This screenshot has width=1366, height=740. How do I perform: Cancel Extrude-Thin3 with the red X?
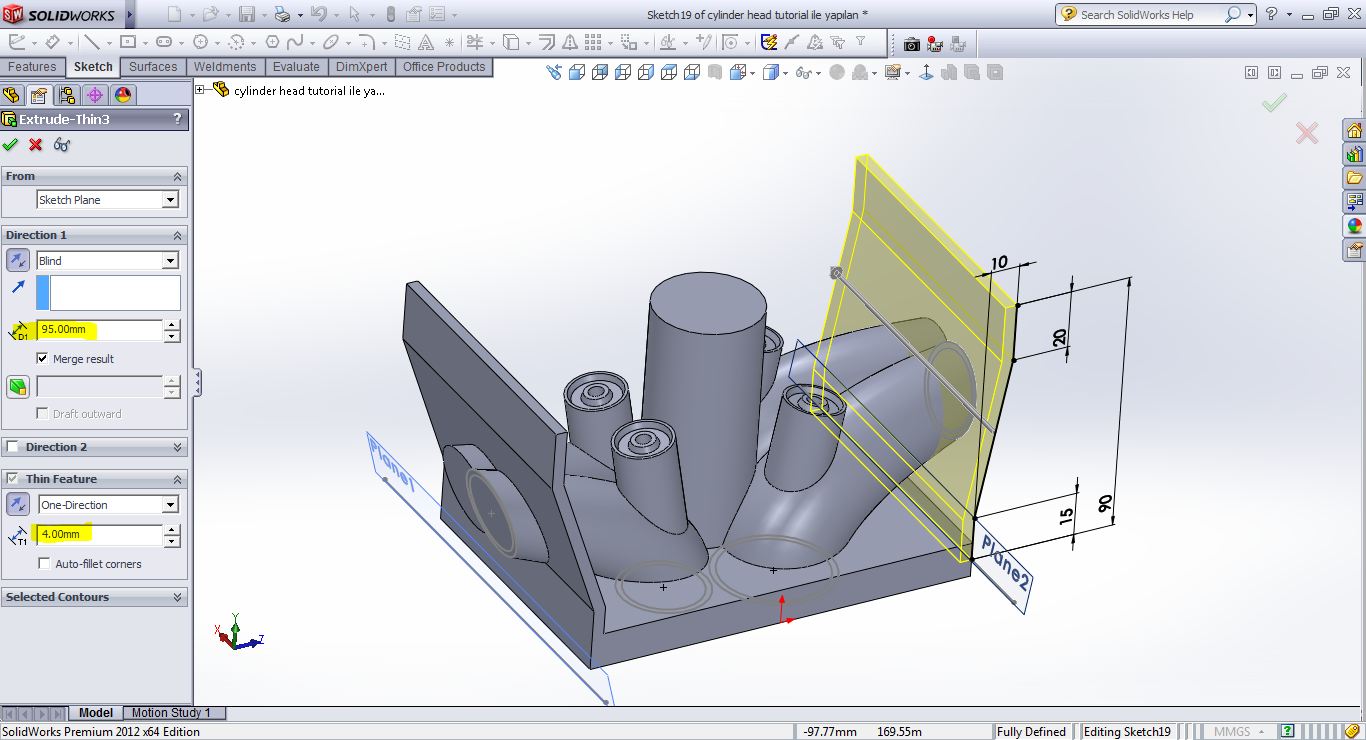click(36, 145)
